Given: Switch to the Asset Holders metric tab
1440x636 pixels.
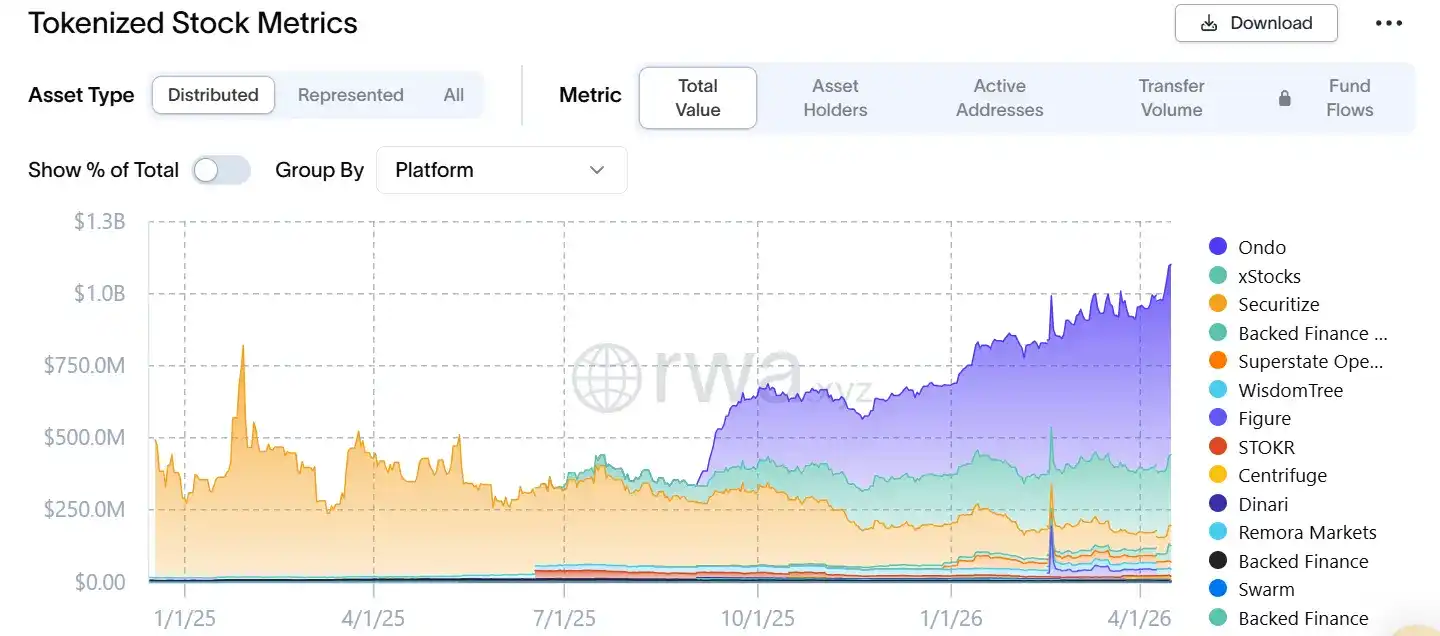Looking at the screenshot, I should pos(835,98).
